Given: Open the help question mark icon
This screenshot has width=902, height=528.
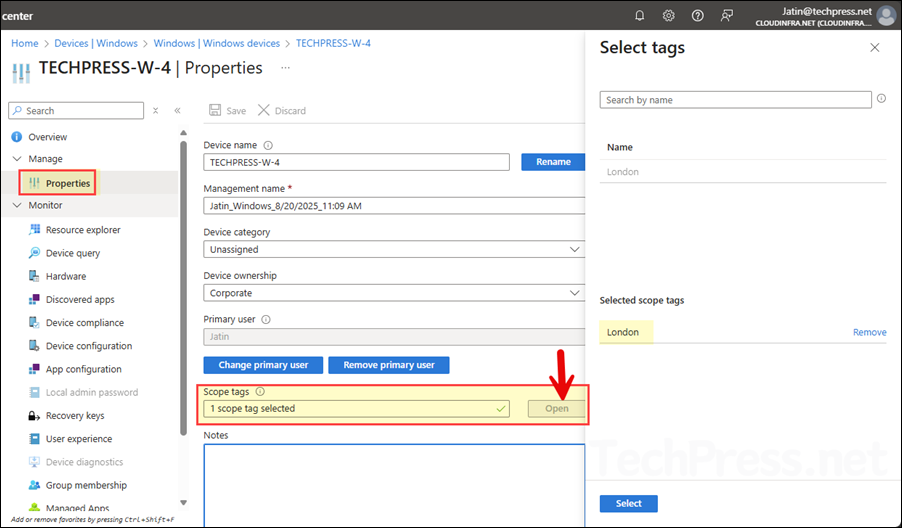Looking at the screenshot, I should (x=697, y=16).
